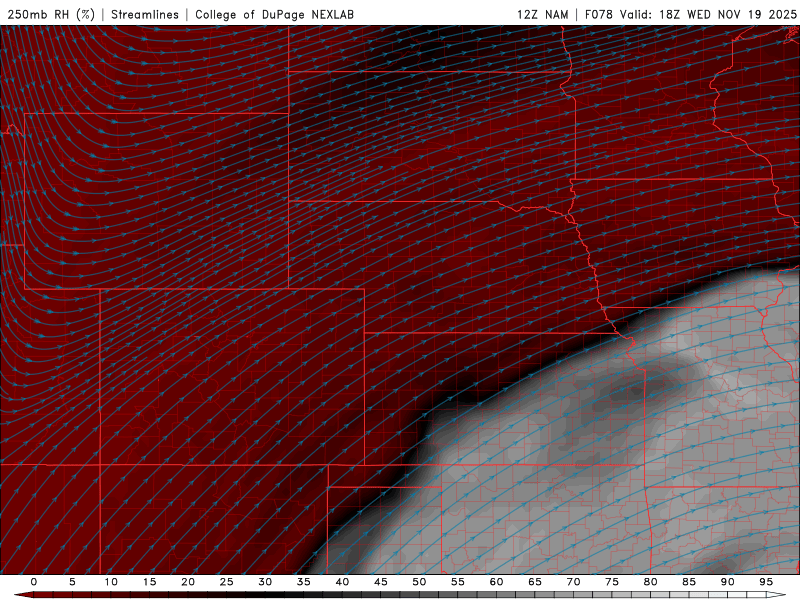This screenshot has height=600, width=800.
Task: Click the color bar label "0"
Action: tap(34, 582)
